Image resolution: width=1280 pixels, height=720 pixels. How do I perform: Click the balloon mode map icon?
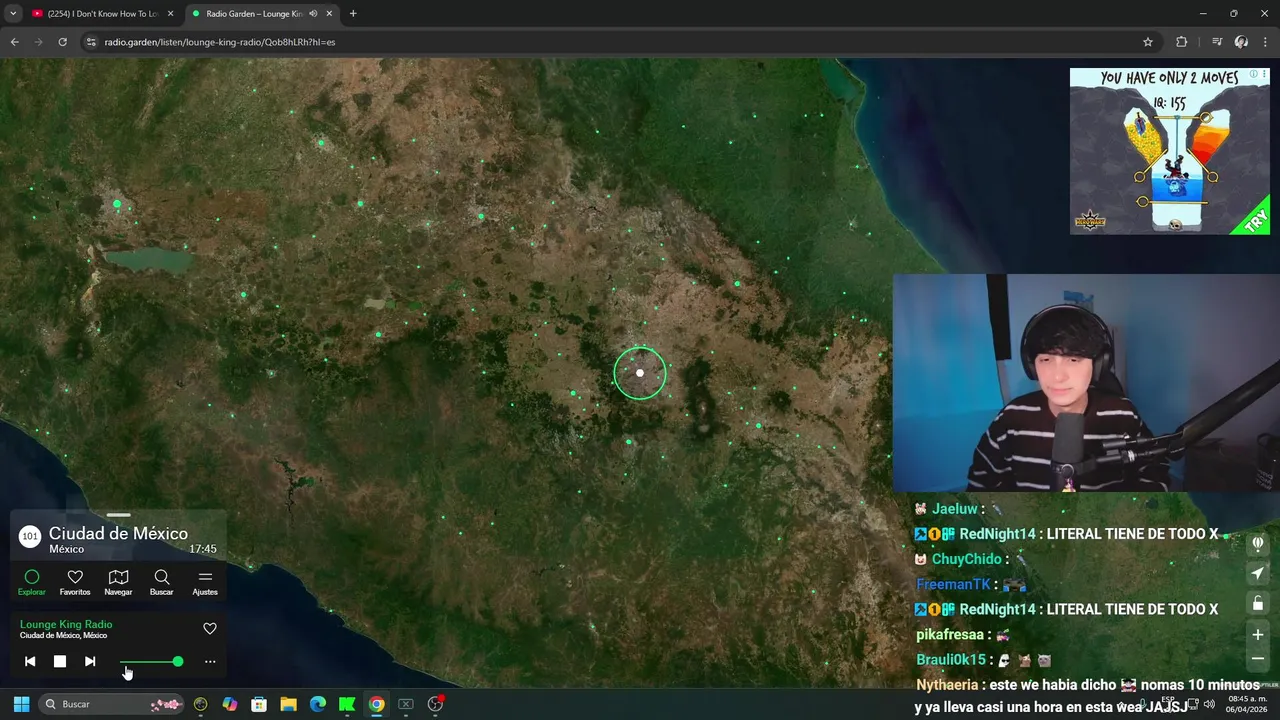point(1258,543)
